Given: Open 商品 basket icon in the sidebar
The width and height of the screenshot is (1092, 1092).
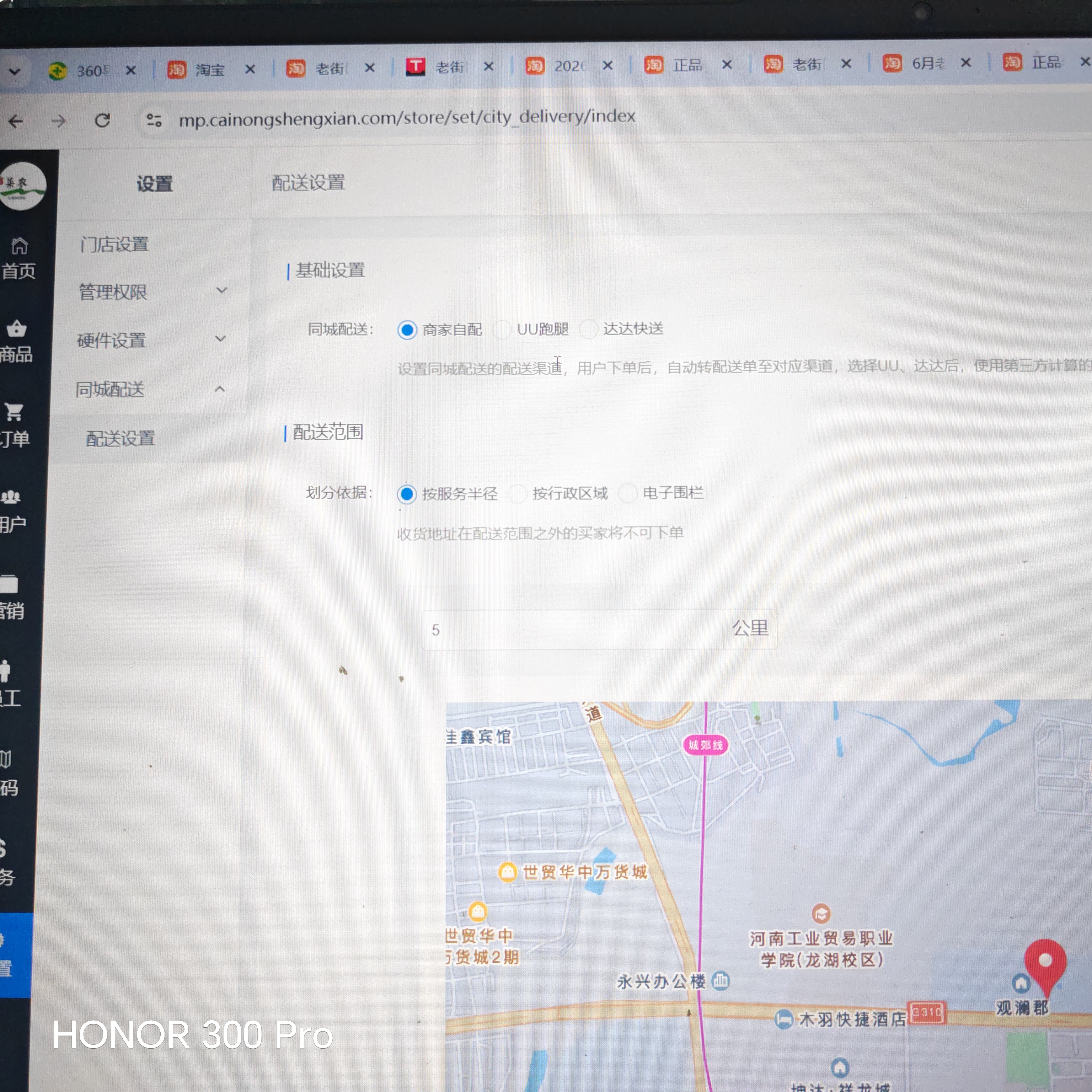Looking at the screenshot, I should click(16, 329).
